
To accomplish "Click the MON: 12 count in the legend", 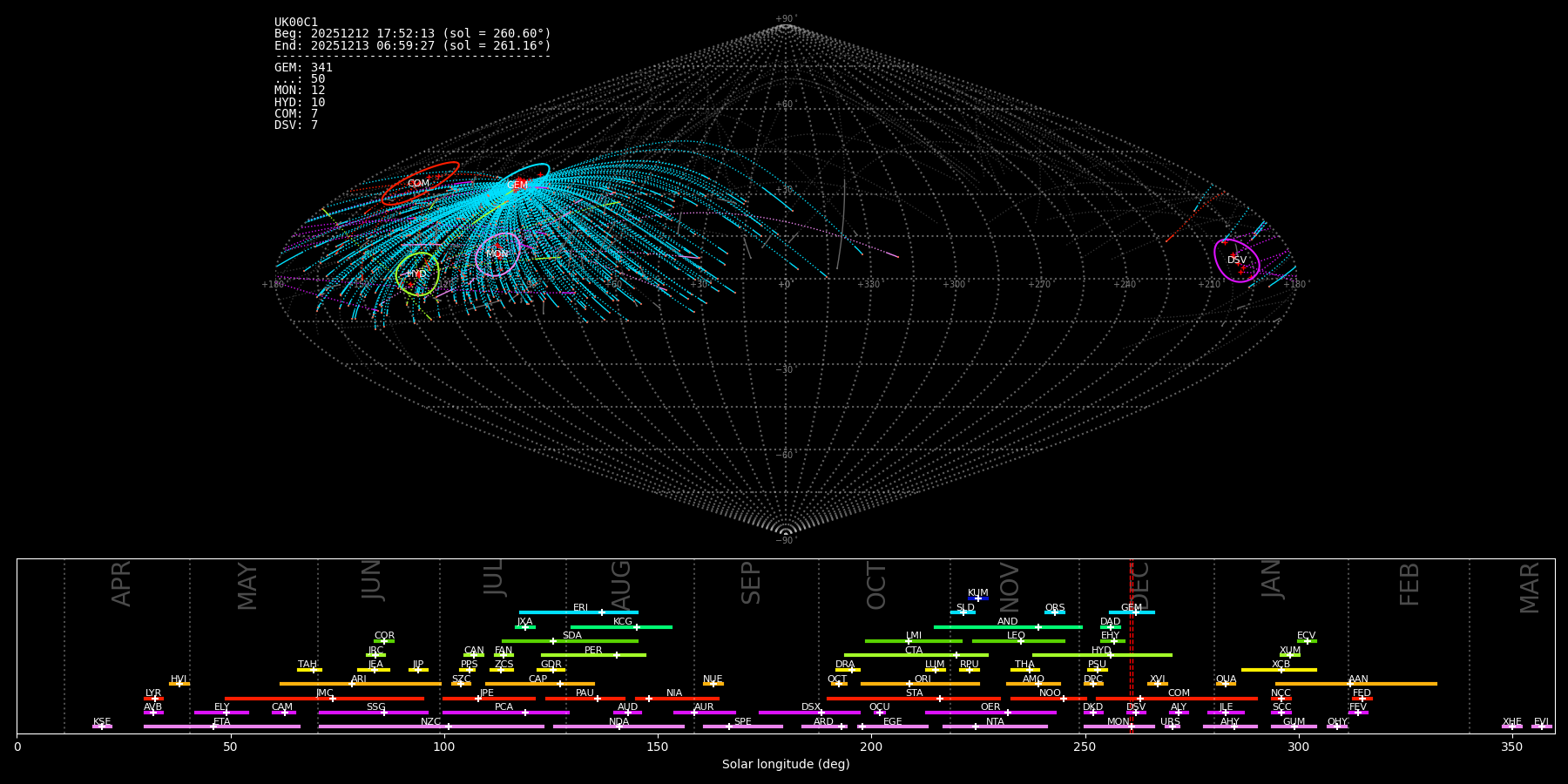I will 300,91.
